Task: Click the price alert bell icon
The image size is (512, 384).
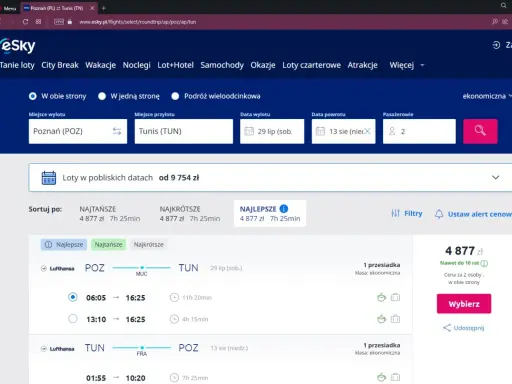Action: tap(439, 214)
